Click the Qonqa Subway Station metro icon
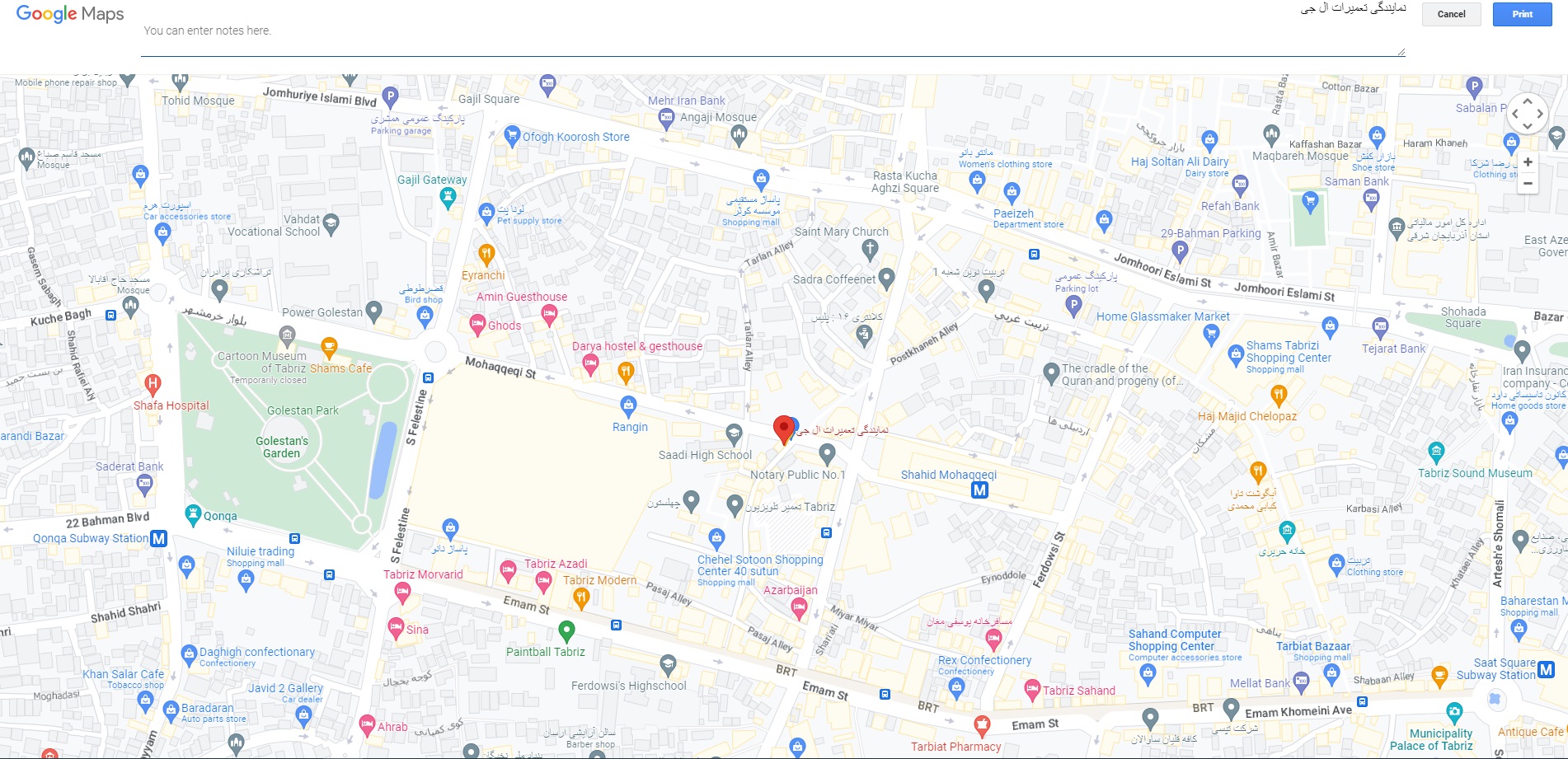The image size is (1568, 759). coord(158,538)
